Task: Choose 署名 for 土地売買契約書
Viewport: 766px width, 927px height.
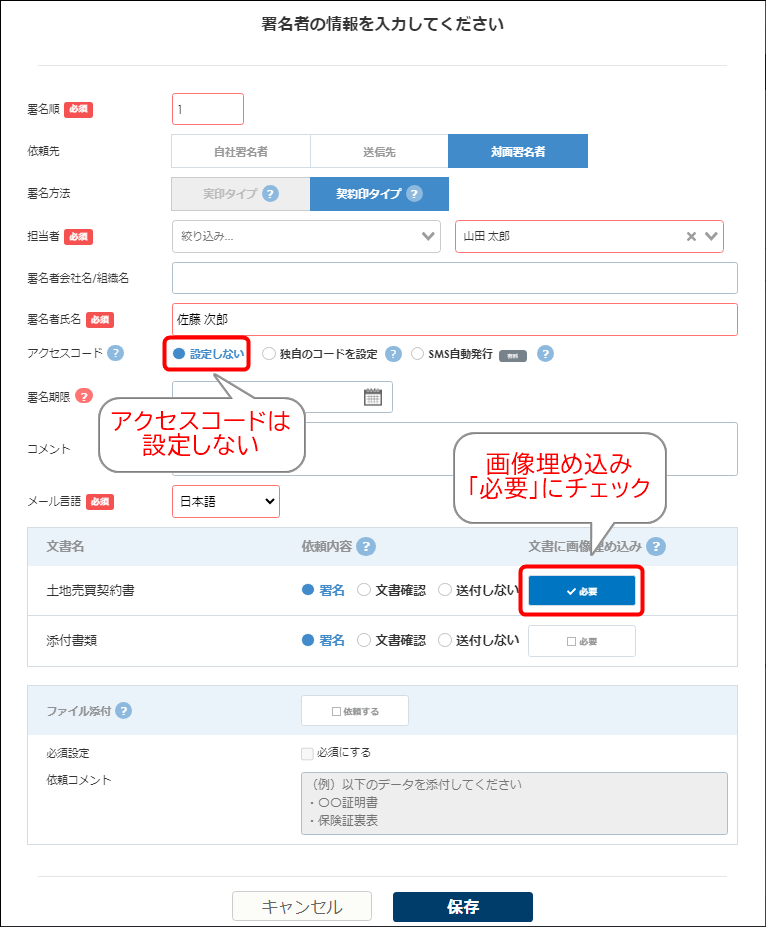Action: [x=323, y=590]
